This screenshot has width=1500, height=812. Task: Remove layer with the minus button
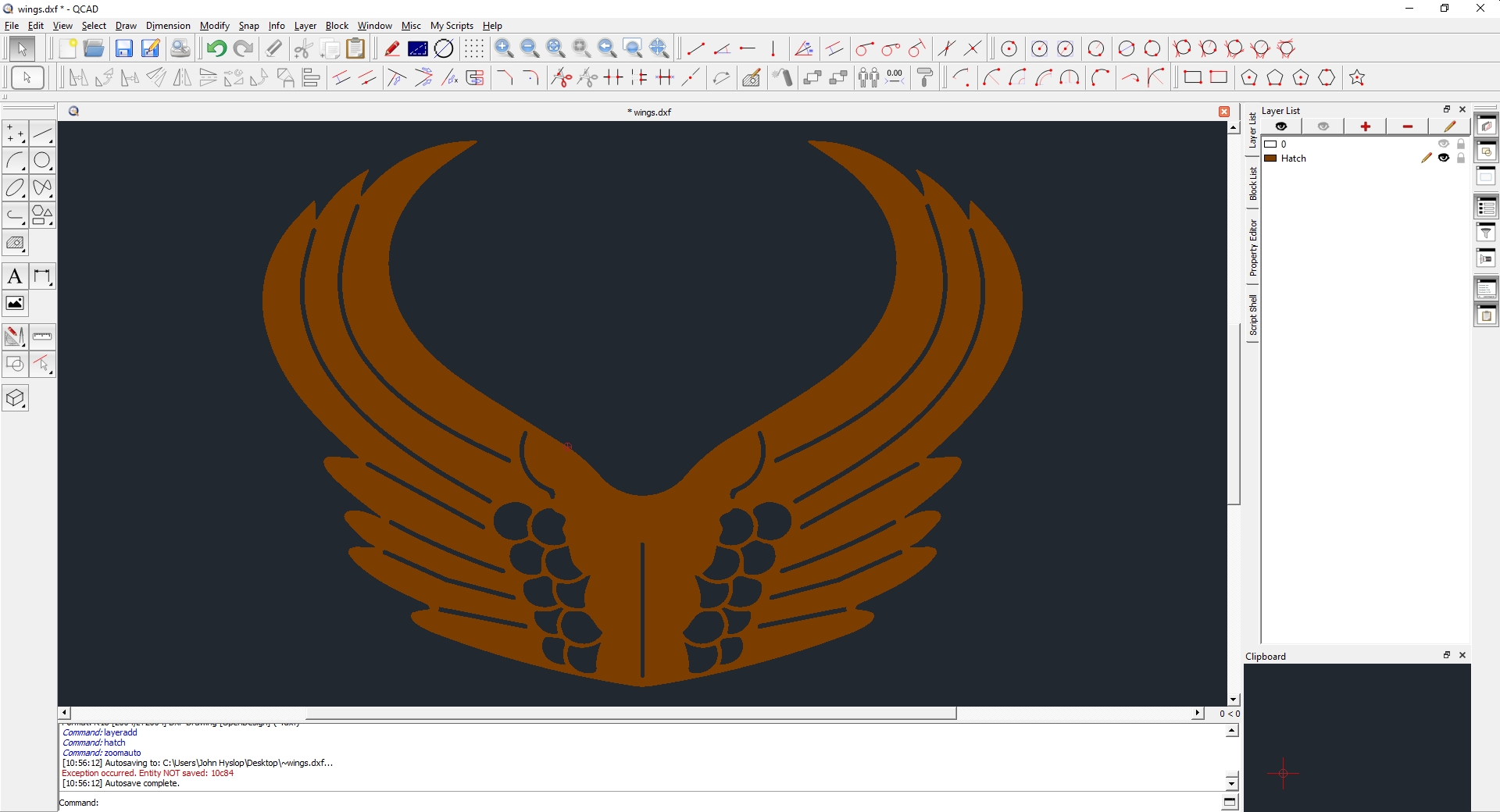coord(1407,126)
